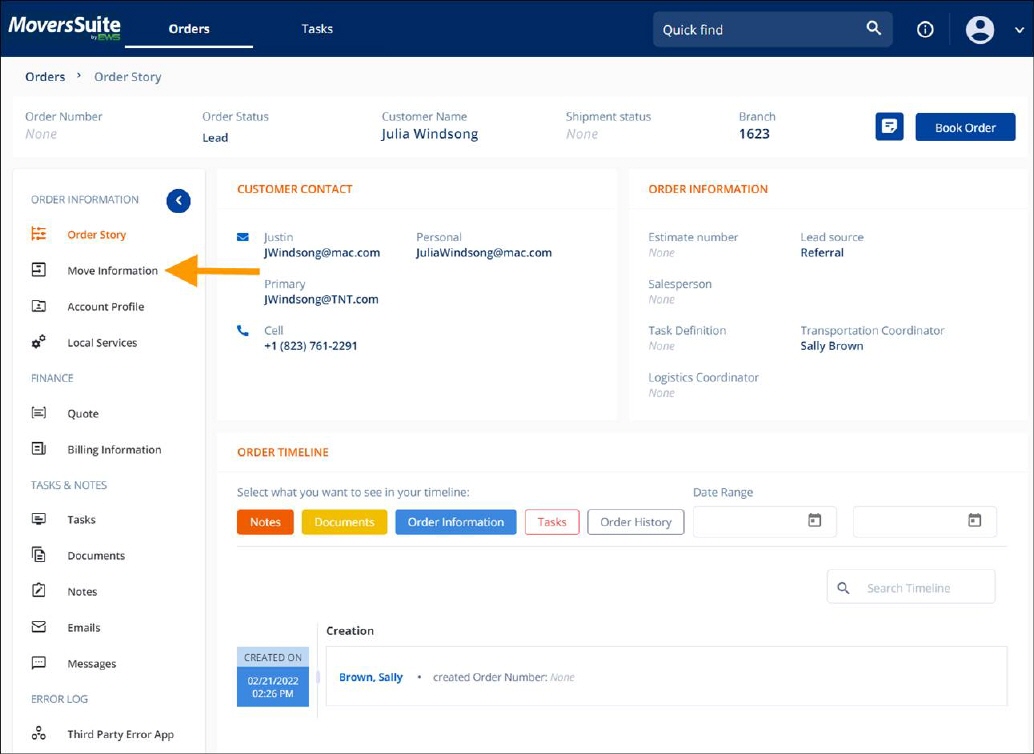Toggle the Notes timeline filter
Screen dimensions: 1034x754
click(265, 521)
